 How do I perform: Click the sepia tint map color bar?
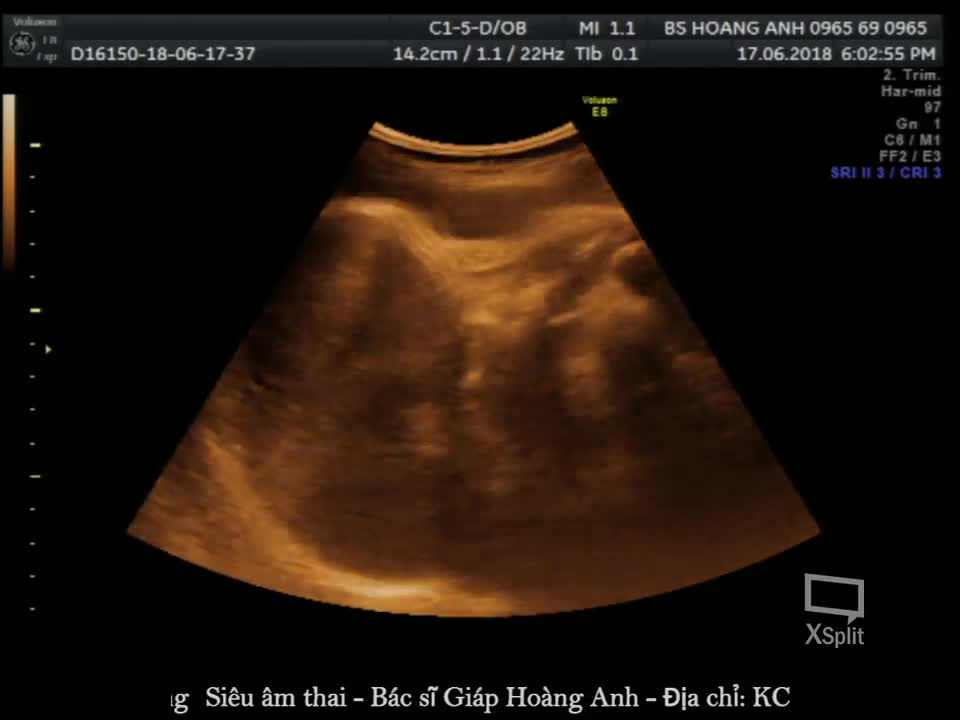click(x=9, y=182)
